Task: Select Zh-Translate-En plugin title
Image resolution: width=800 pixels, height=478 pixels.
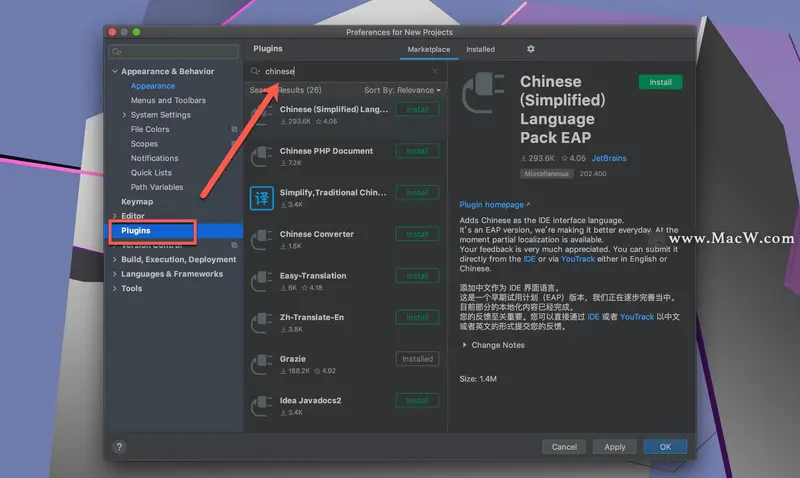Action: click(x=312, y=317)
